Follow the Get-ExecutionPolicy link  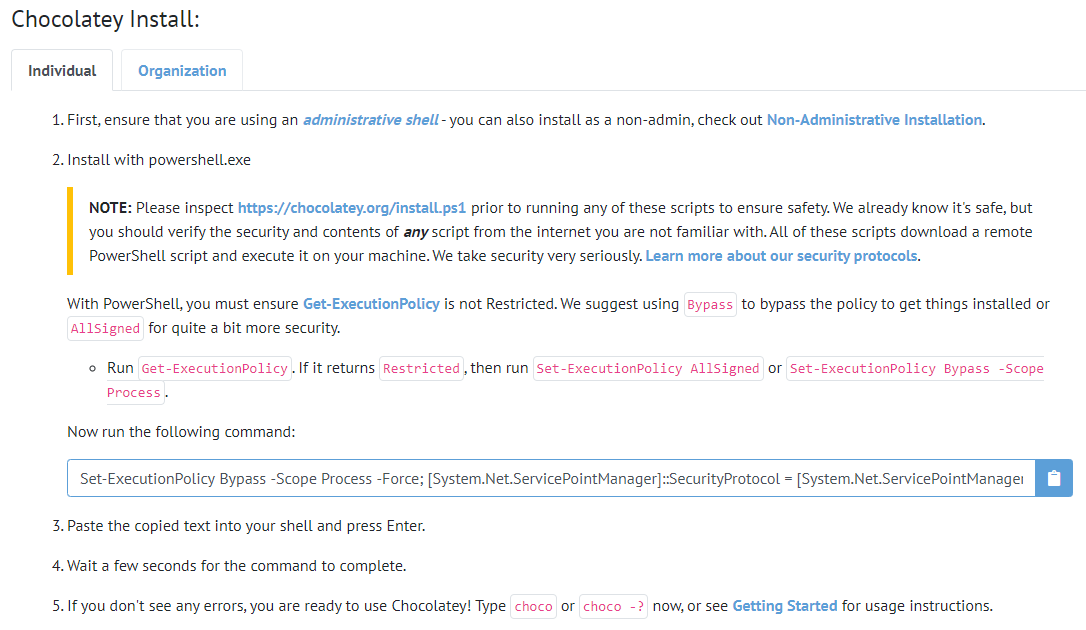coord(371,304)
